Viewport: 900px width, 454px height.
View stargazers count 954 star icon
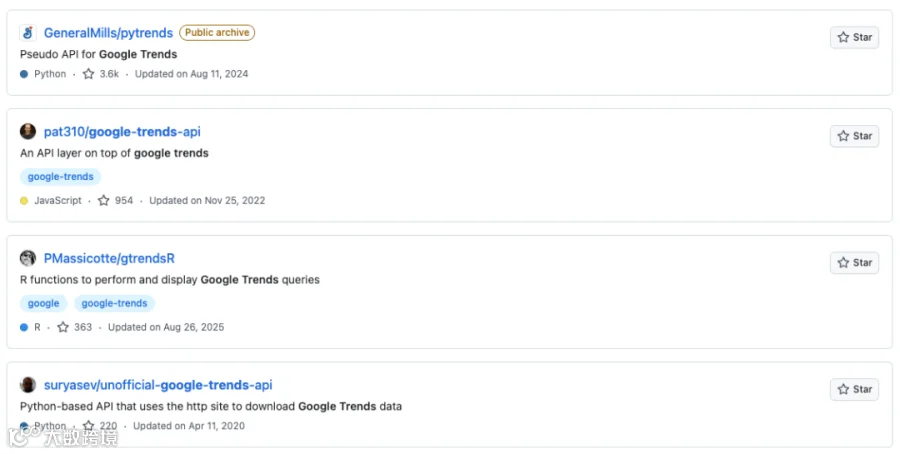(103, 200)
